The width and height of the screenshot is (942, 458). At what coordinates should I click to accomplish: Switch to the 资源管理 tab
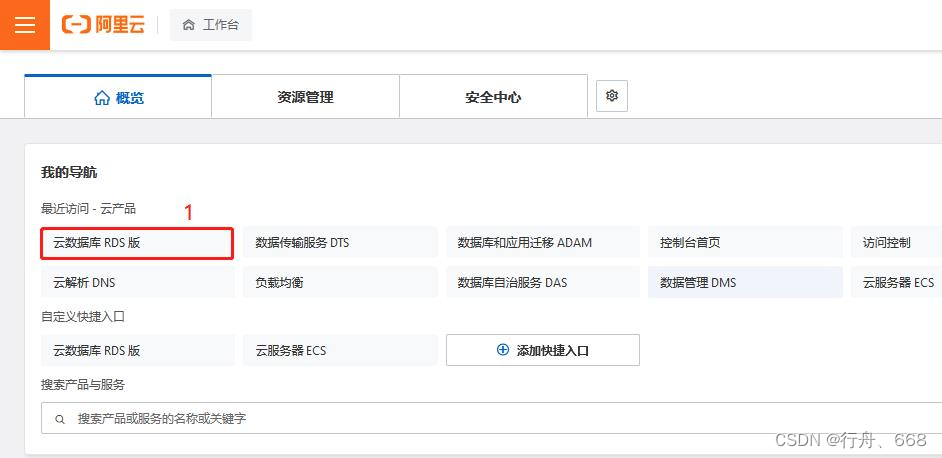pos(305,97)
